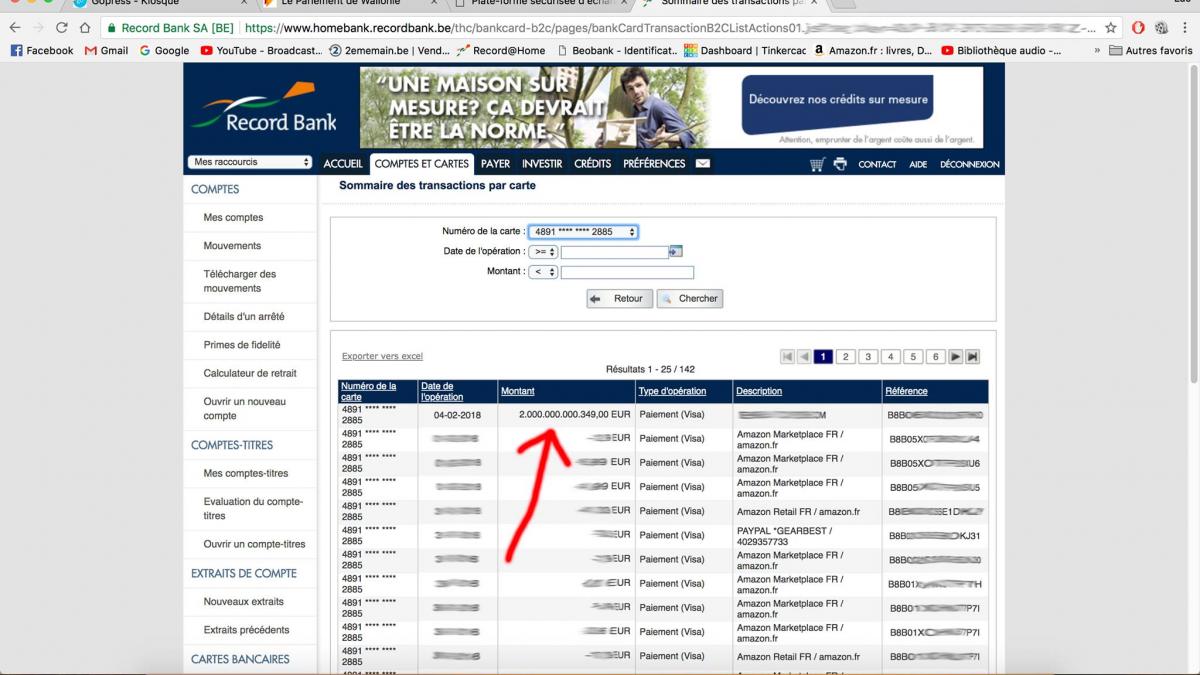Select the COMPTES ET CARTES menu

pyautogui.click(x=422, y=164)
